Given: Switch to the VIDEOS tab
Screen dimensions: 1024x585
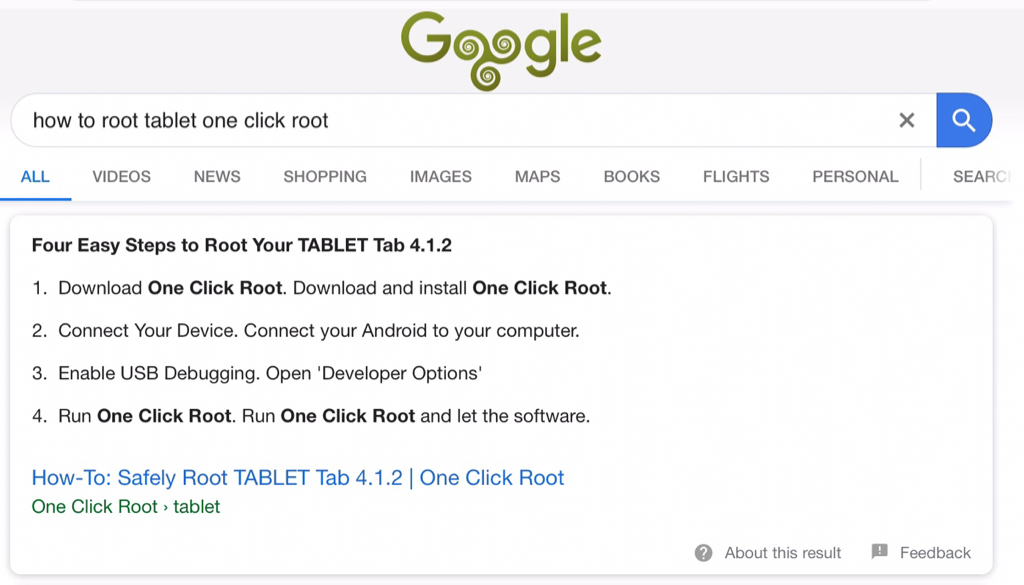Looking at the screenshot, I should click(121, 176).
